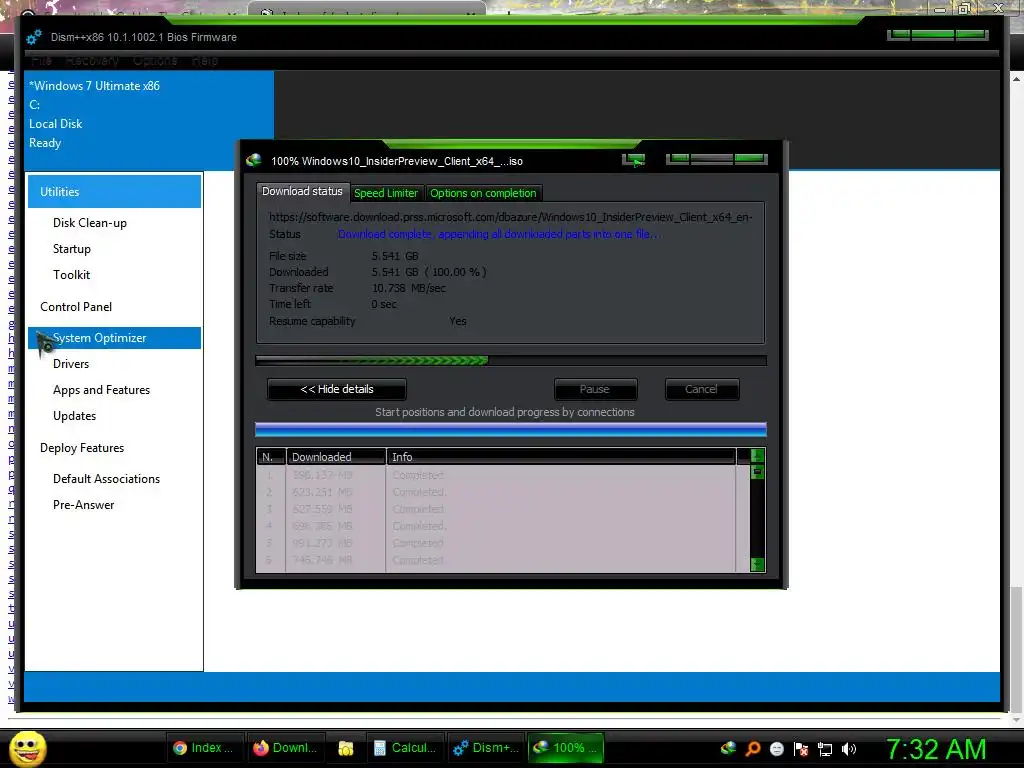
Task: Switch to the Dism++ taskbar button
Action: point(487,748)
